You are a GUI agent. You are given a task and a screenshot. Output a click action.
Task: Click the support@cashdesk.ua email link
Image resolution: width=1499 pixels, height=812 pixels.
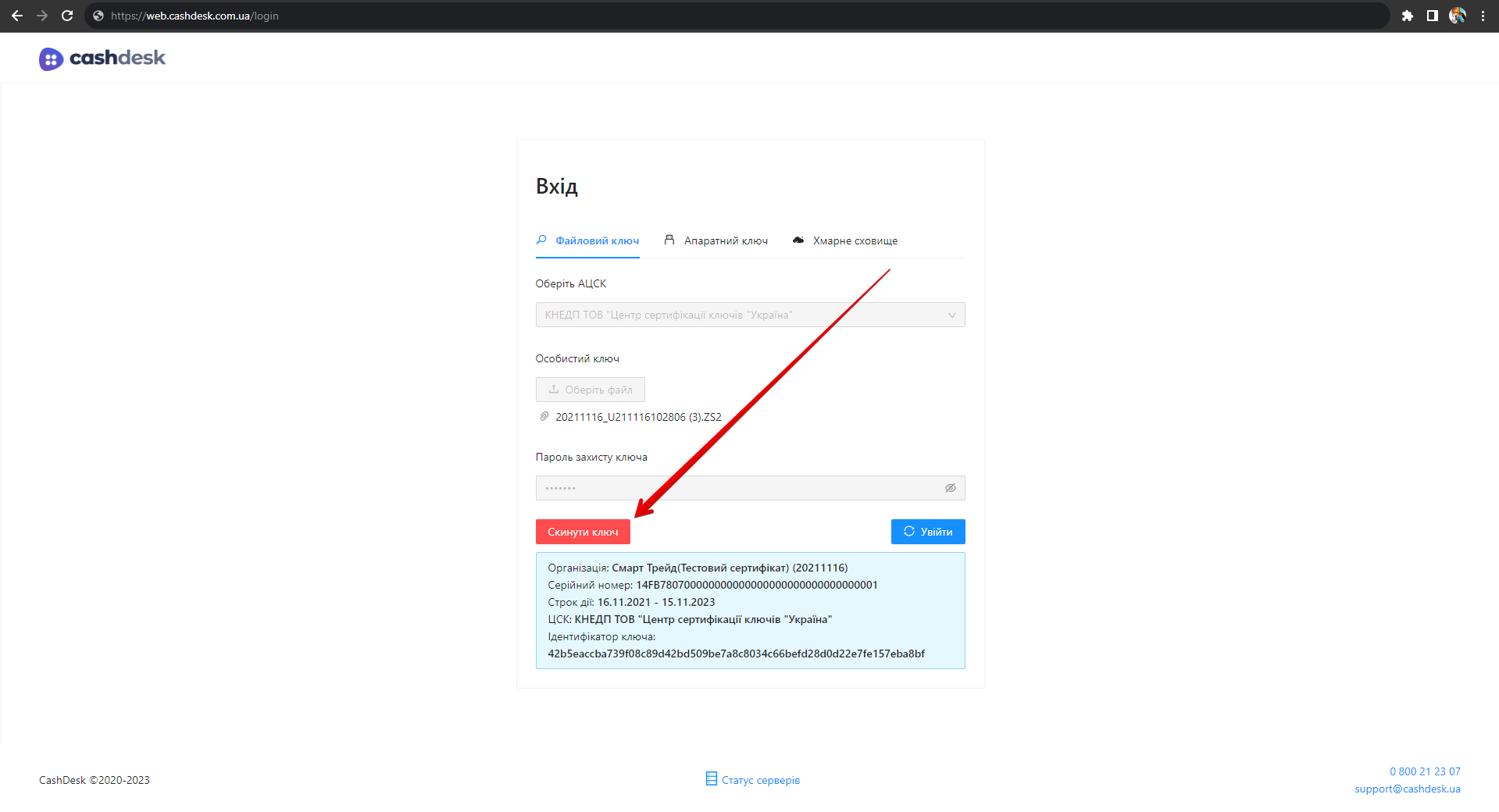1407,789
